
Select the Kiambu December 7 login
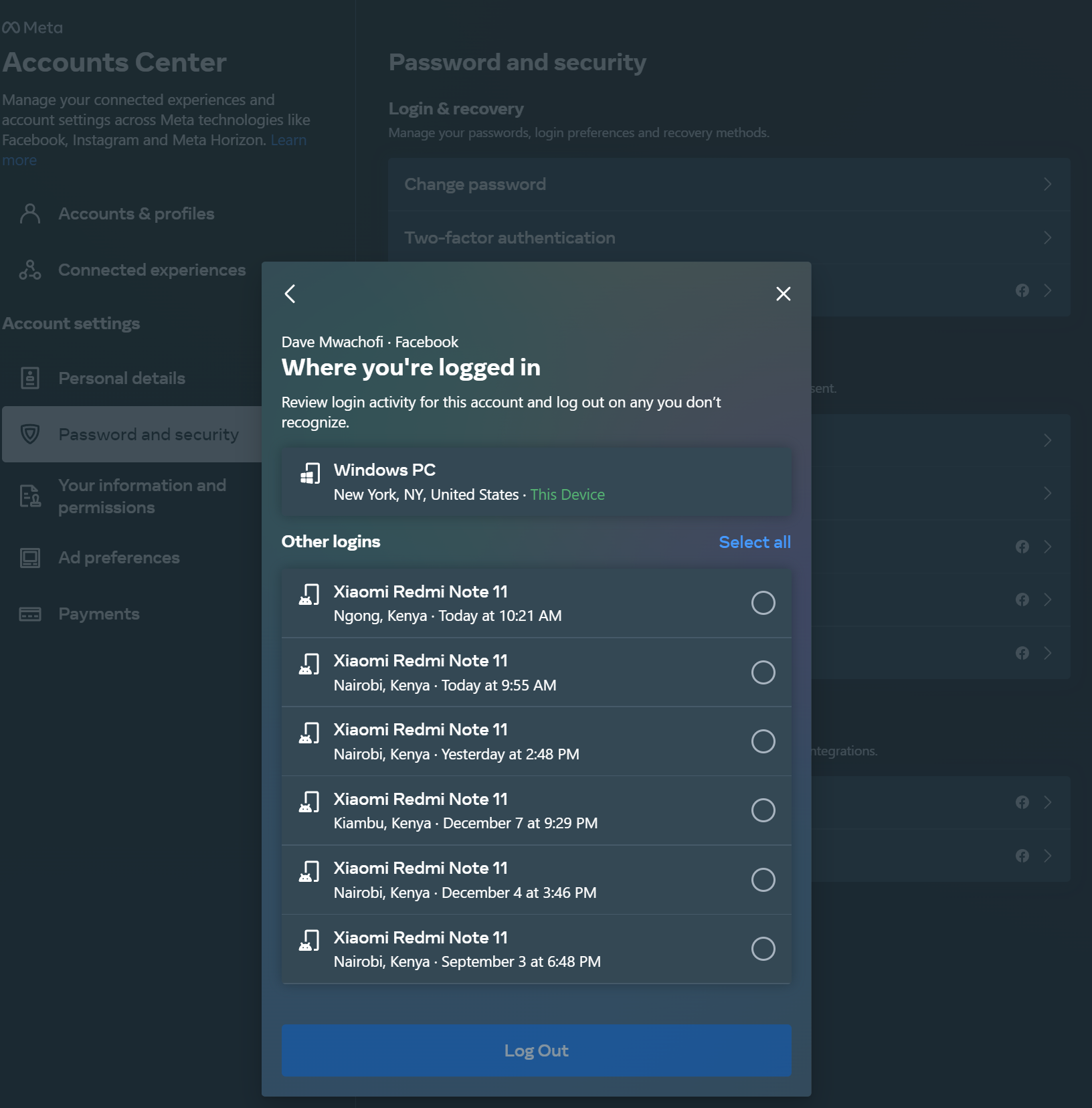pyautogui.click(x=763, y=810)
